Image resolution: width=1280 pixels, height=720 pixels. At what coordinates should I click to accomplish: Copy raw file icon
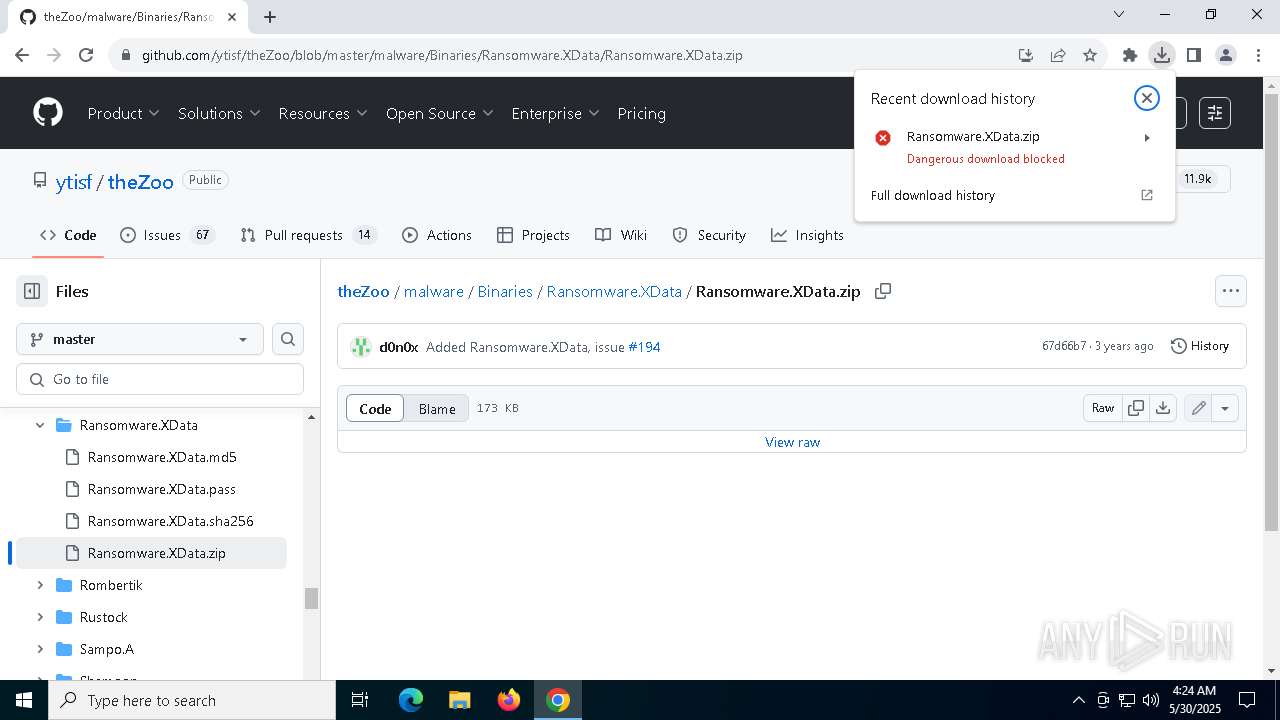[1135, 408]
